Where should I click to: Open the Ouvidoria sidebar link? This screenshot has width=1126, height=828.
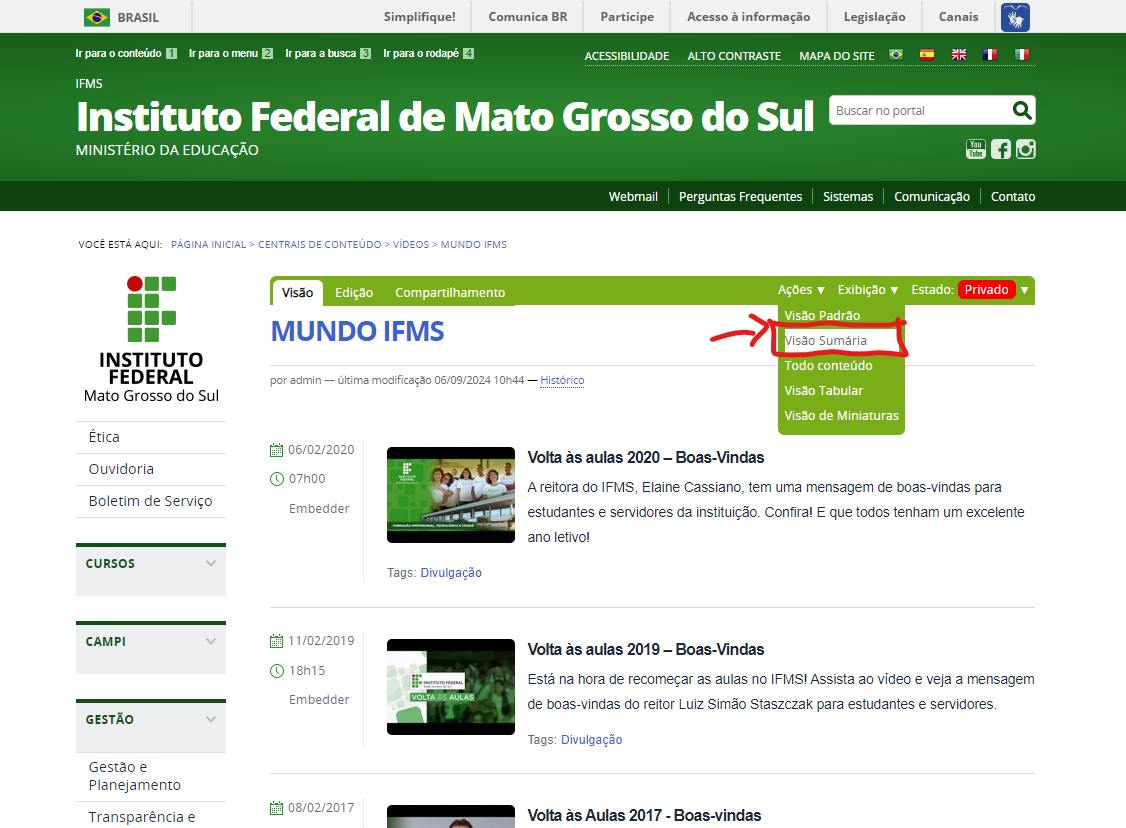pos(121,468)
